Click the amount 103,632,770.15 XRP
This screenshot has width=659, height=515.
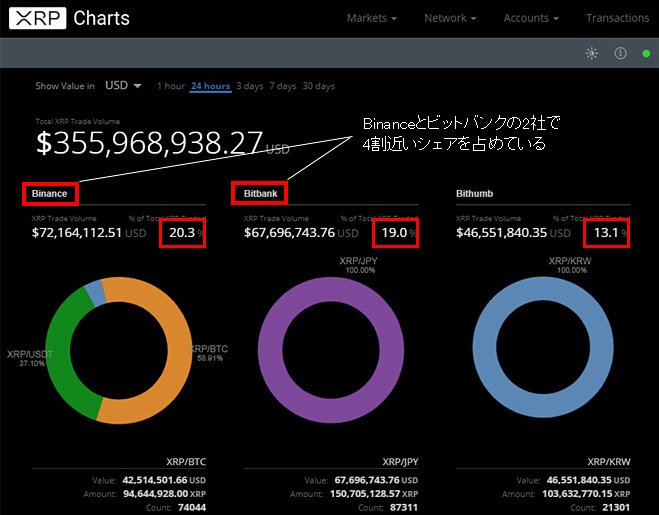(586, 494)
